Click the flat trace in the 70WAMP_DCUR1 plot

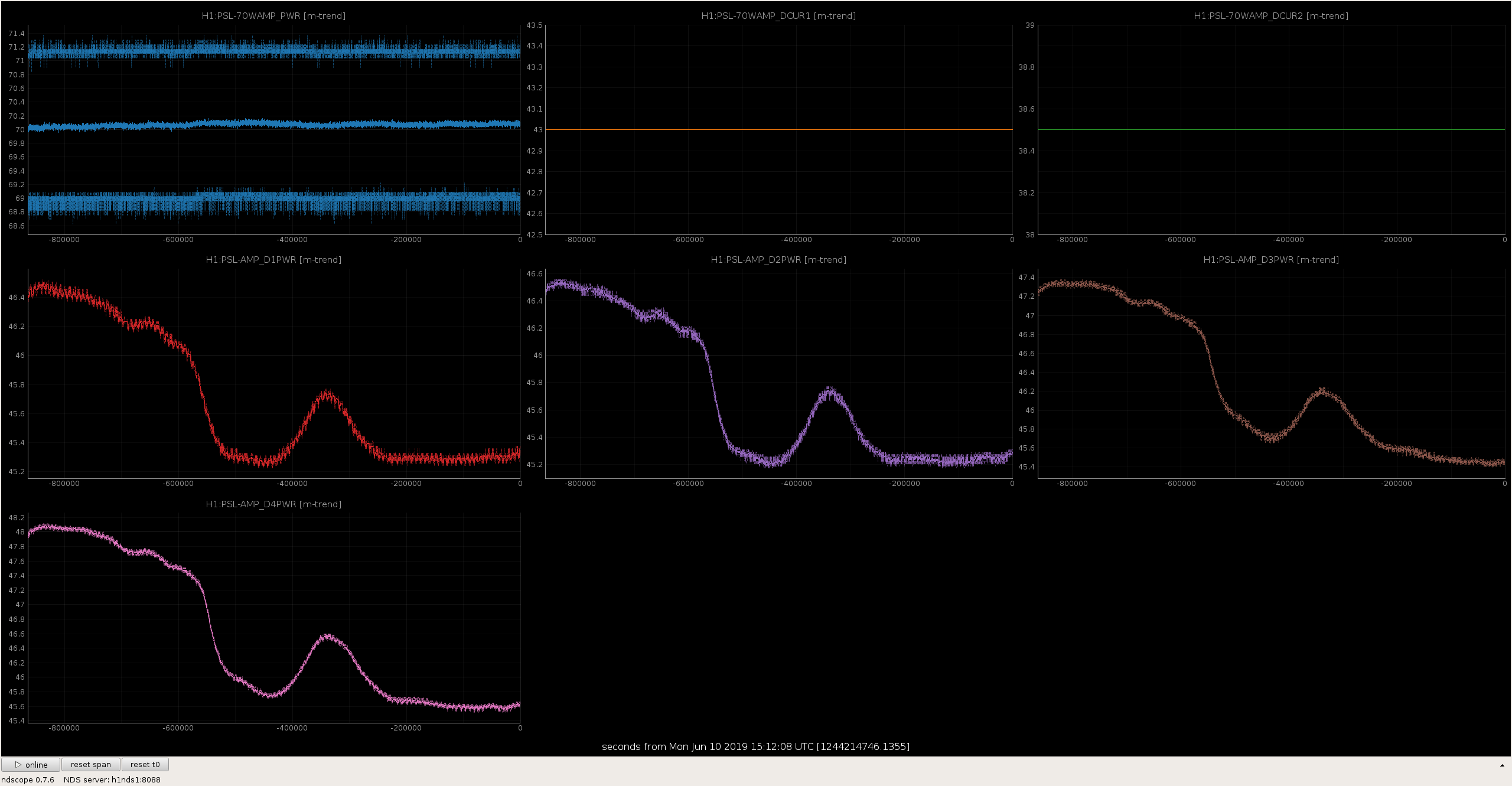tap(778, 129)
